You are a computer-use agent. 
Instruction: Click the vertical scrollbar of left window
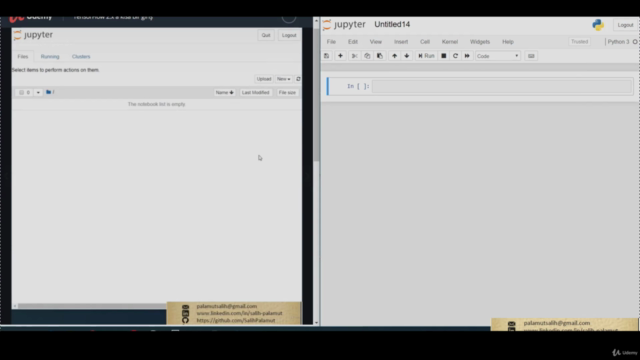pyautogui.click(x=316, y=95)
